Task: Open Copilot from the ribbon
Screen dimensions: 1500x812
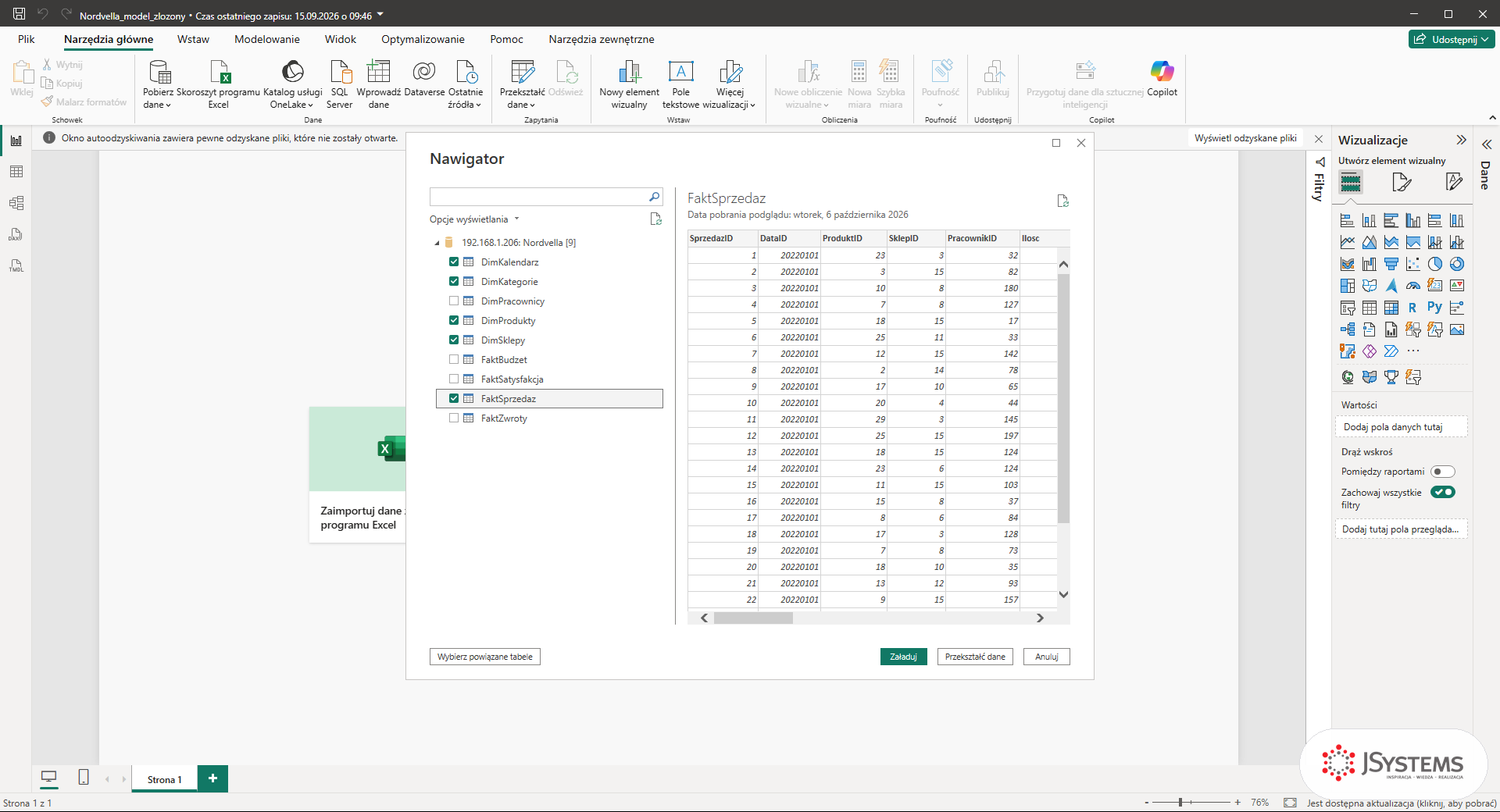Action: click(x=1162, y=78)
